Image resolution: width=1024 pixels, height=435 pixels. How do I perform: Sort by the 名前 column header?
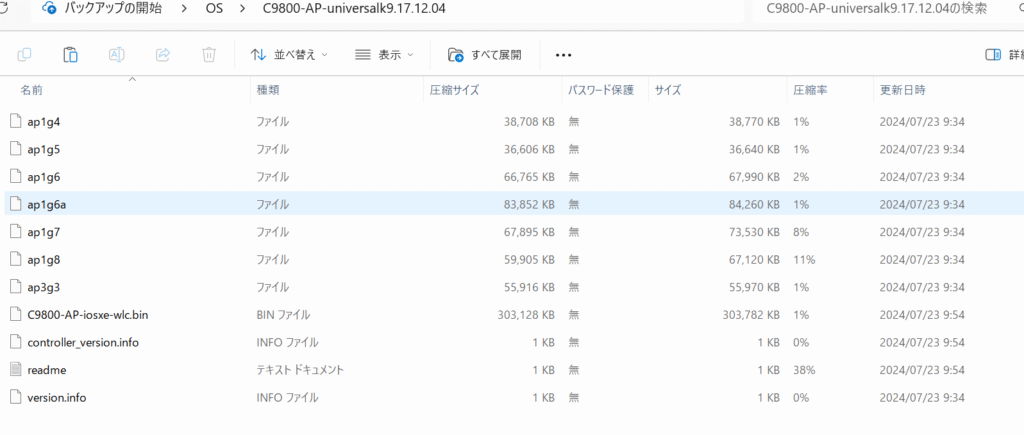coord(31,91)
